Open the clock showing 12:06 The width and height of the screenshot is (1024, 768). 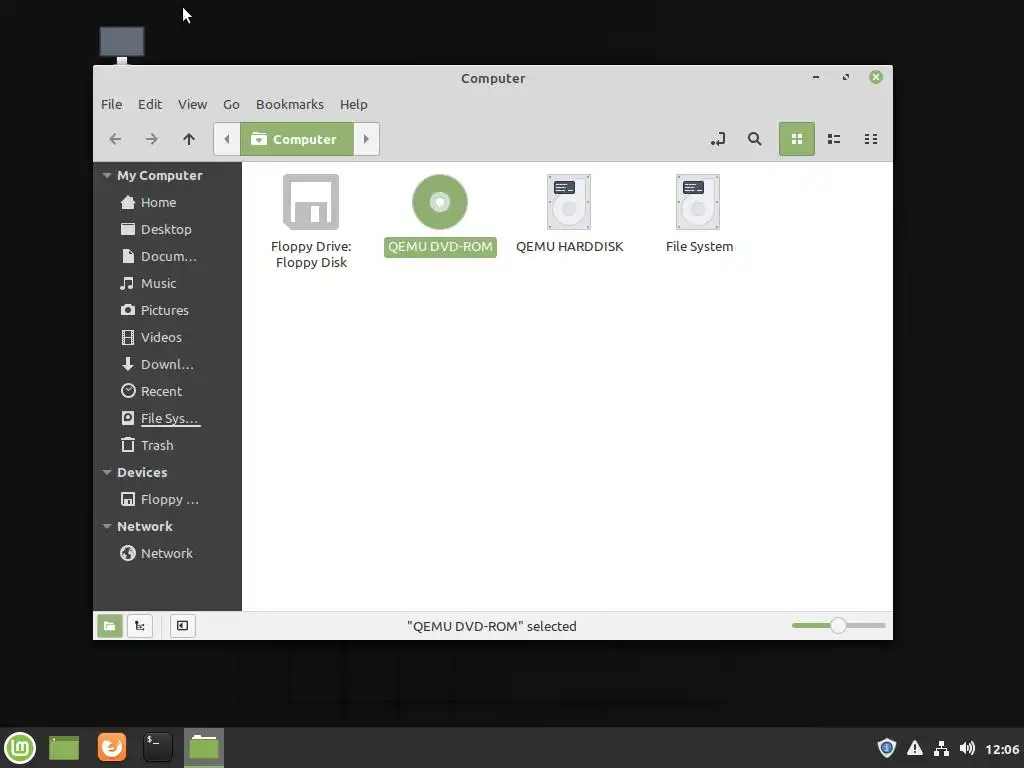tap(1002, 749)
